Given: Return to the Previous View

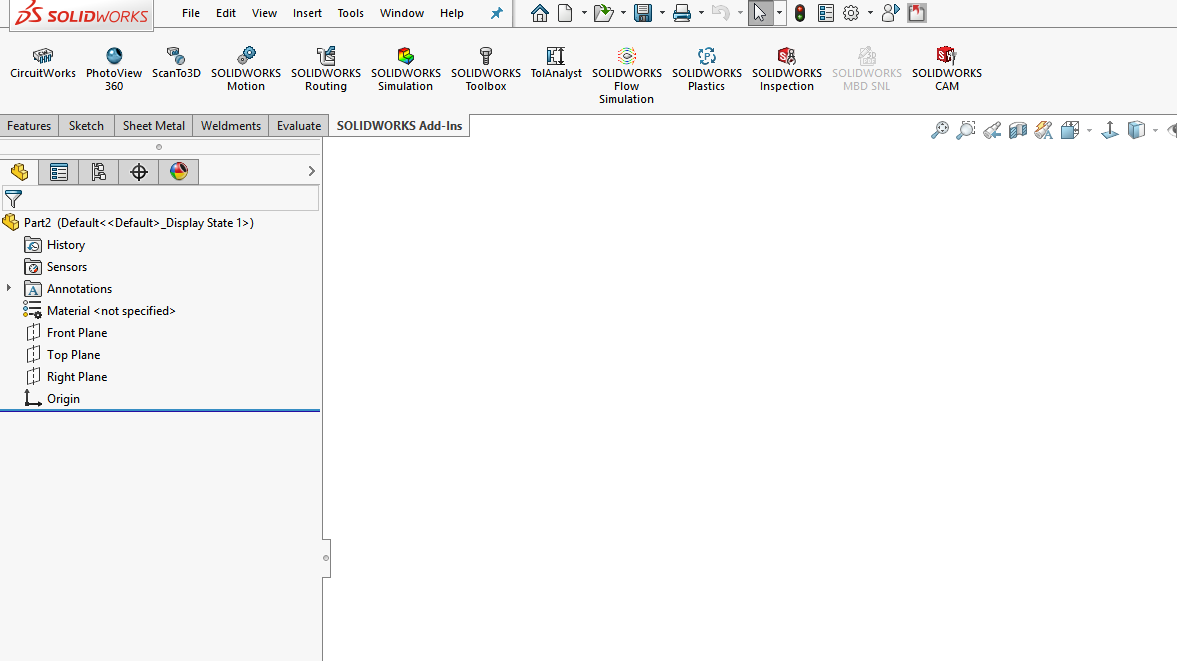Looking at the screenshot, I should pos(992,131).
